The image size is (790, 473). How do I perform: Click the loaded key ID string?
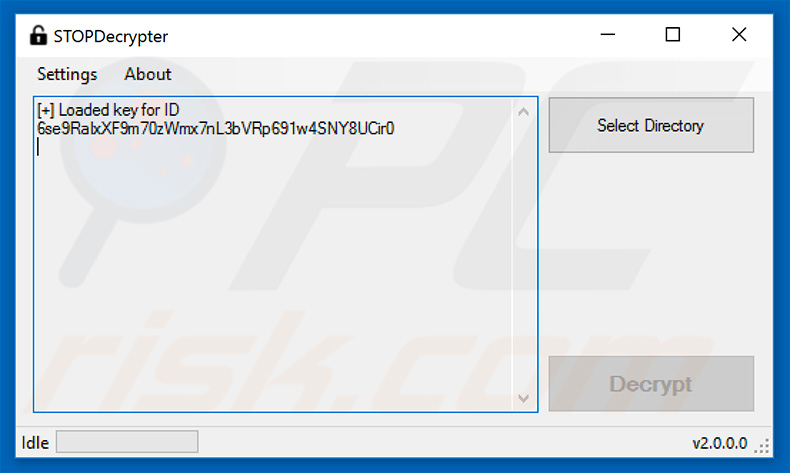216,128
